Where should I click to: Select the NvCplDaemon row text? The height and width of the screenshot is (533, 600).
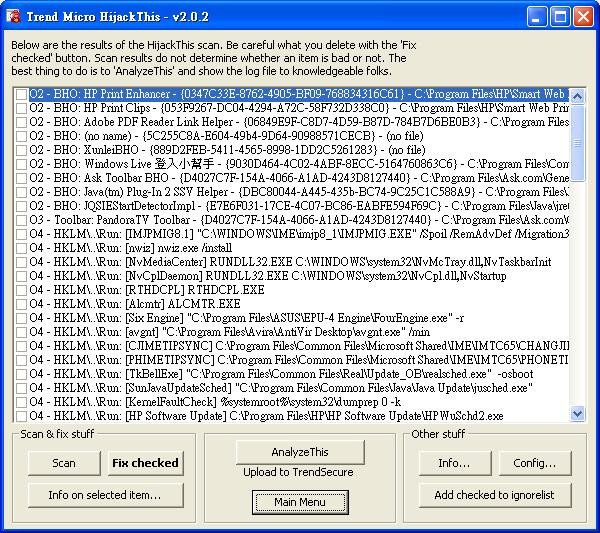268,276
